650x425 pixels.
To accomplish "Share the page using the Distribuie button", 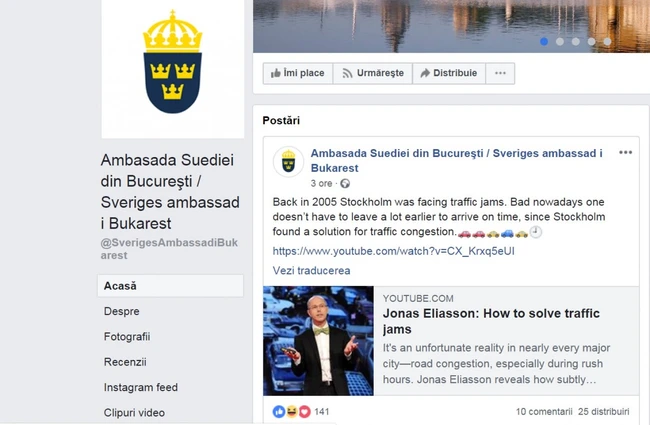I will tap(449, 73).
